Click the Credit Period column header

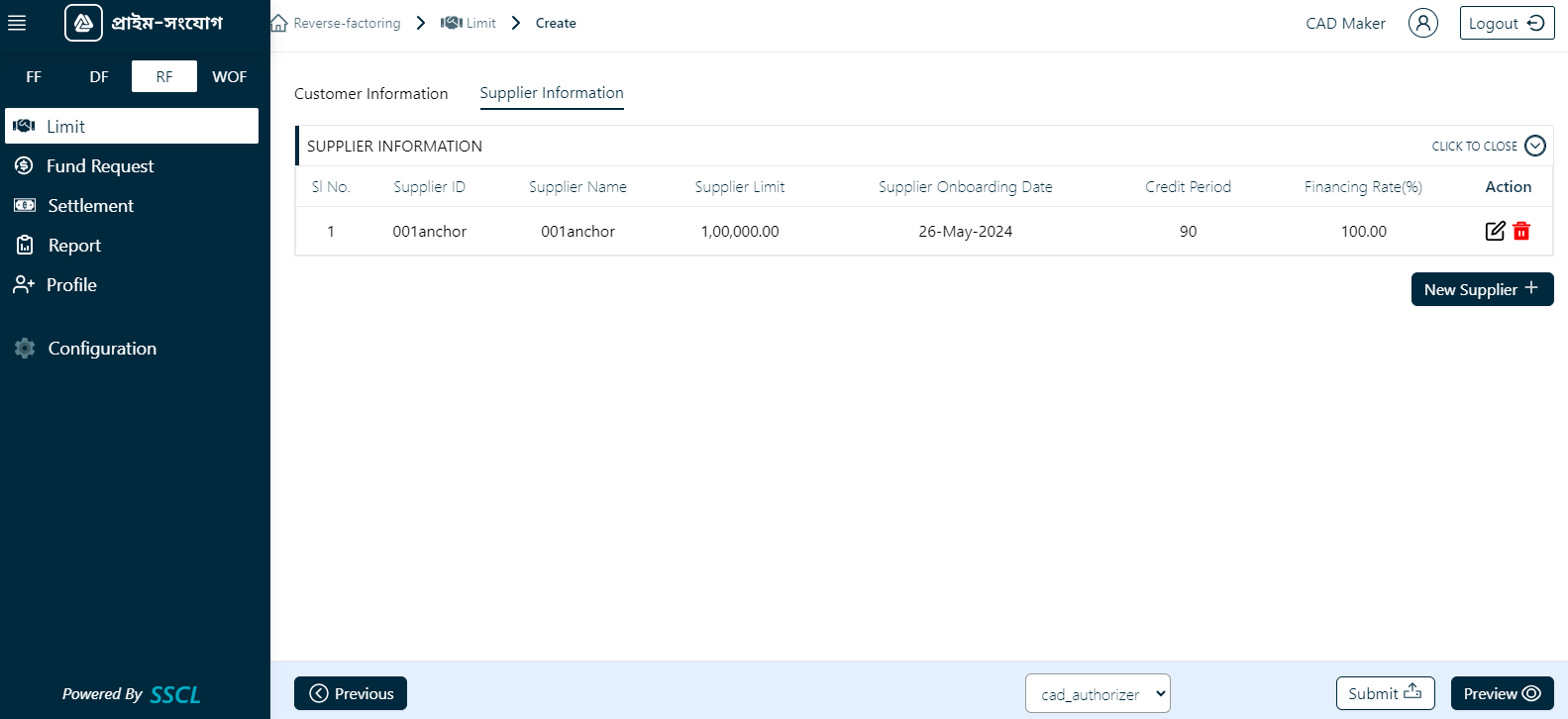click(x=1188, y=186)
